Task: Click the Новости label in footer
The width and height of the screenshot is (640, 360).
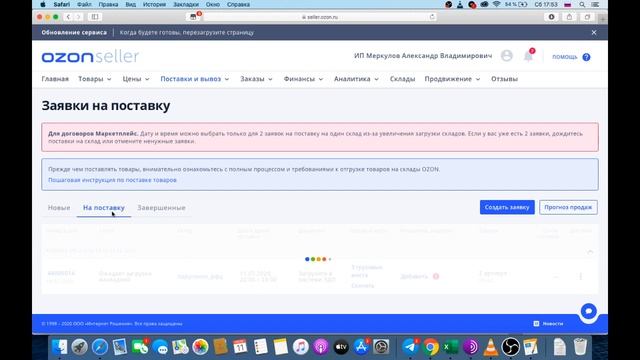Action: pyautogui.click(x=553, y=324)
